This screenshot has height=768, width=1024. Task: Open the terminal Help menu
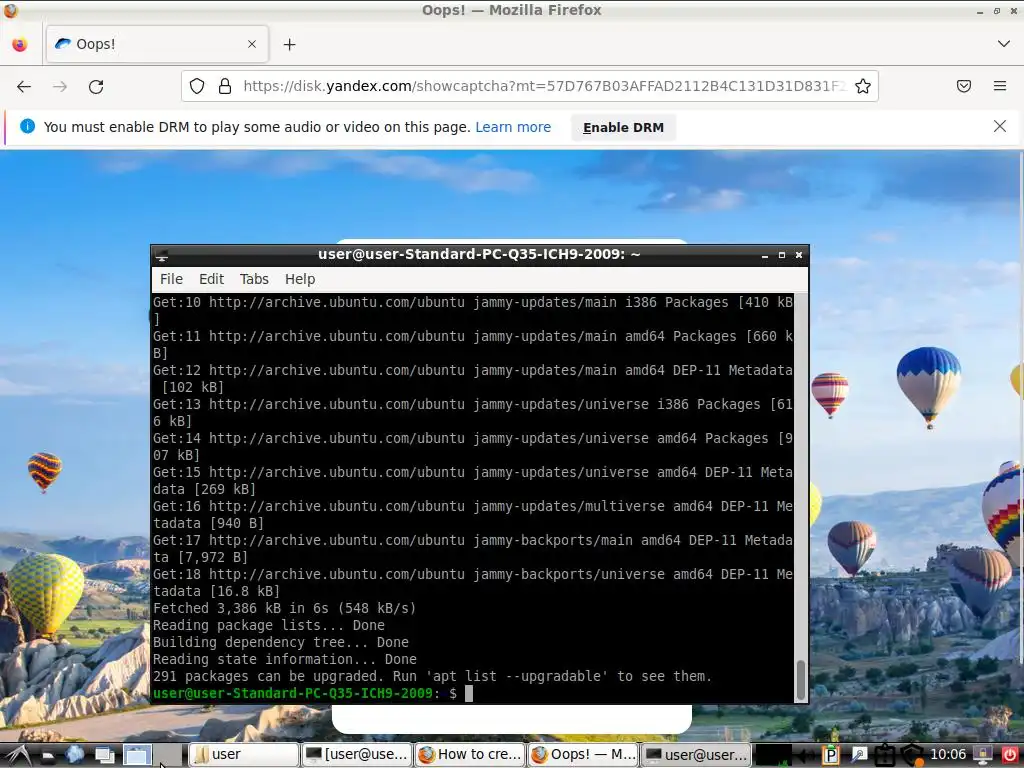[300, 279]
